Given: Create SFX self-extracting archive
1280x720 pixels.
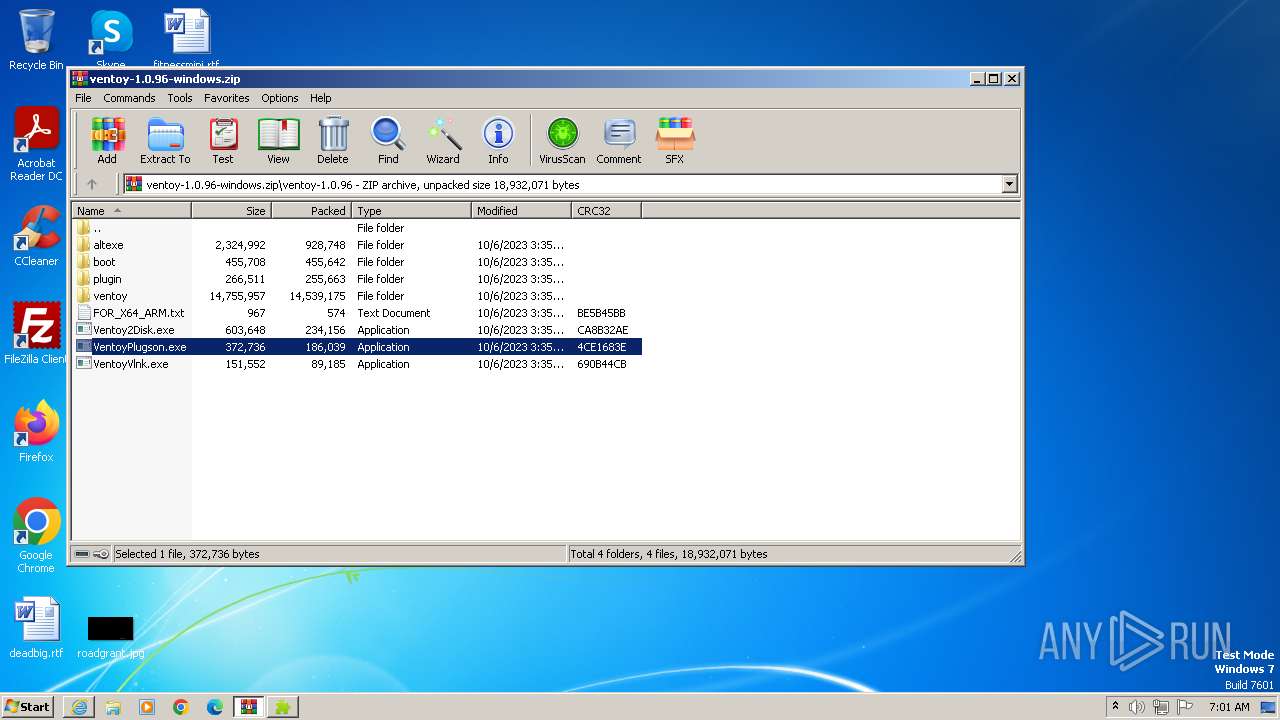Looking at the screenshot, I should (675, 141).
